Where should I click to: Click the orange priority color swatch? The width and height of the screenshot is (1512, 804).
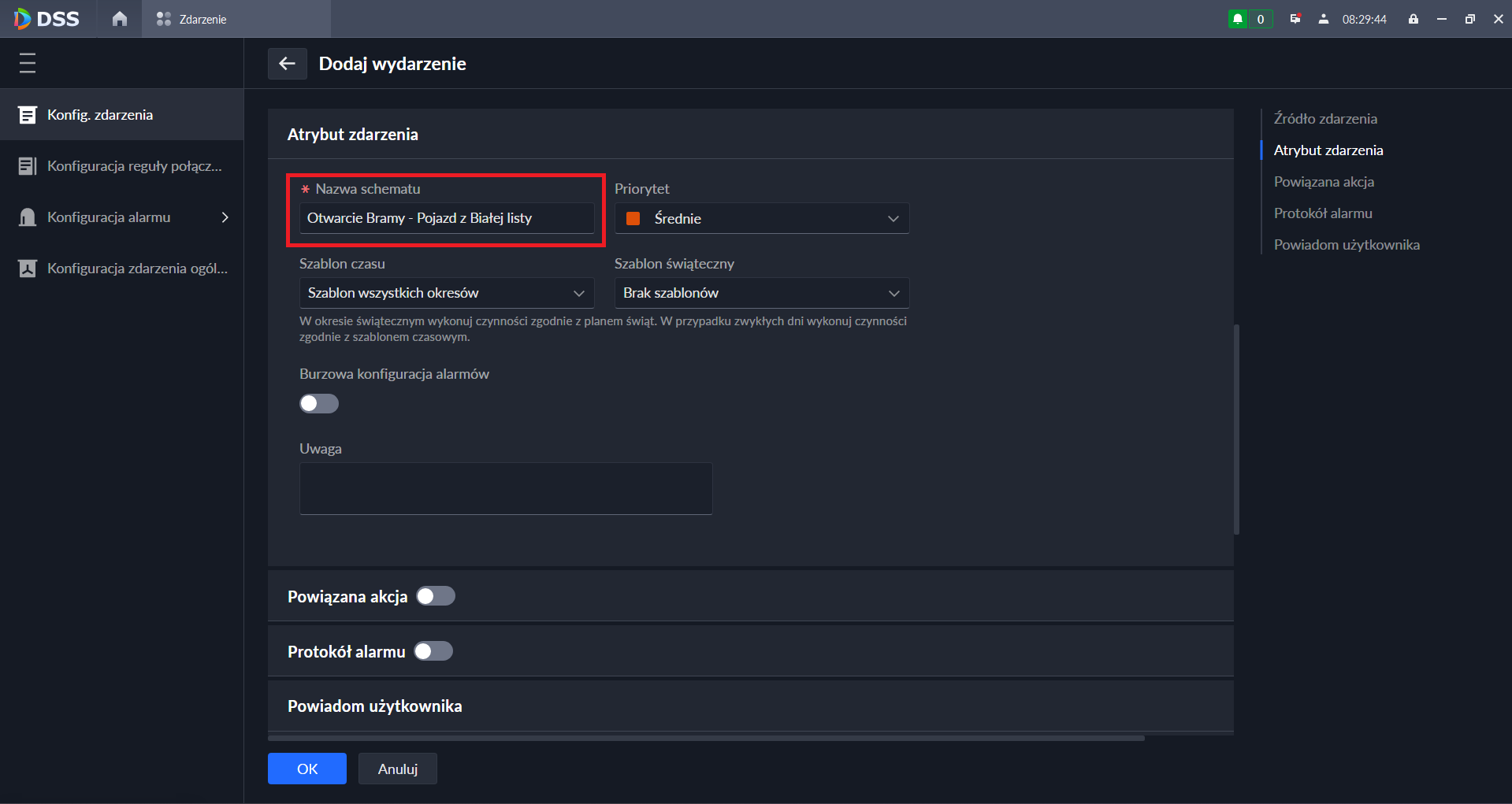click(x=633, y=218)
